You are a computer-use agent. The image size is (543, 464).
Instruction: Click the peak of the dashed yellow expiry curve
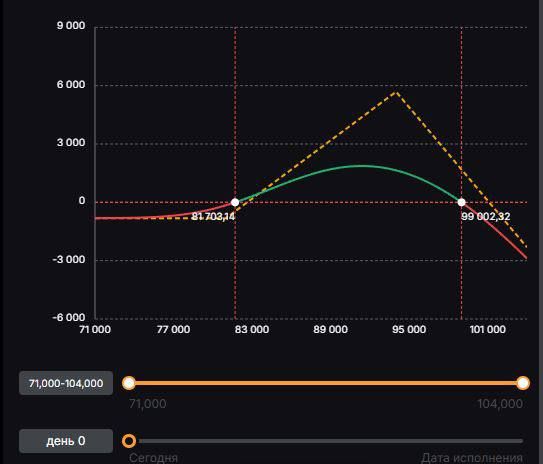click(396, 92)
